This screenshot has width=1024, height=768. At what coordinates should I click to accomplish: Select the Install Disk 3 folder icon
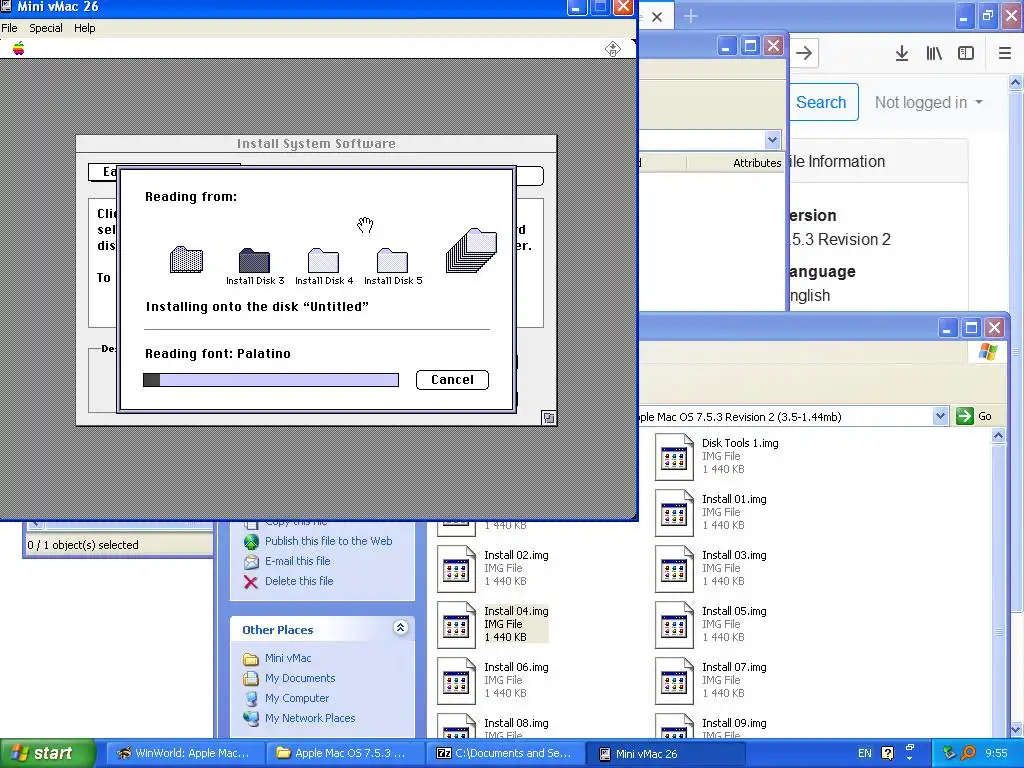[x=254, y=261]
